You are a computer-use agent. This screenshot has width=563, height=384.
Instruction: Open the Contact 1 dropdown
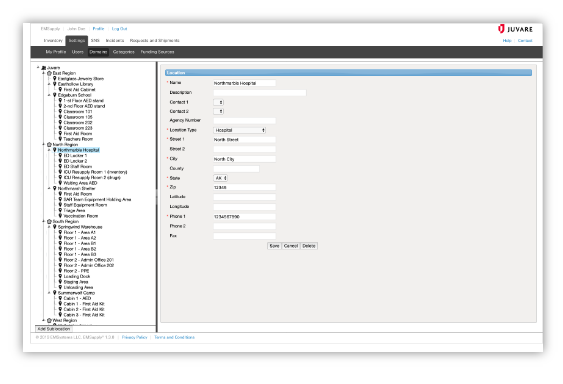pyautogui.click(x=219, y=102)
